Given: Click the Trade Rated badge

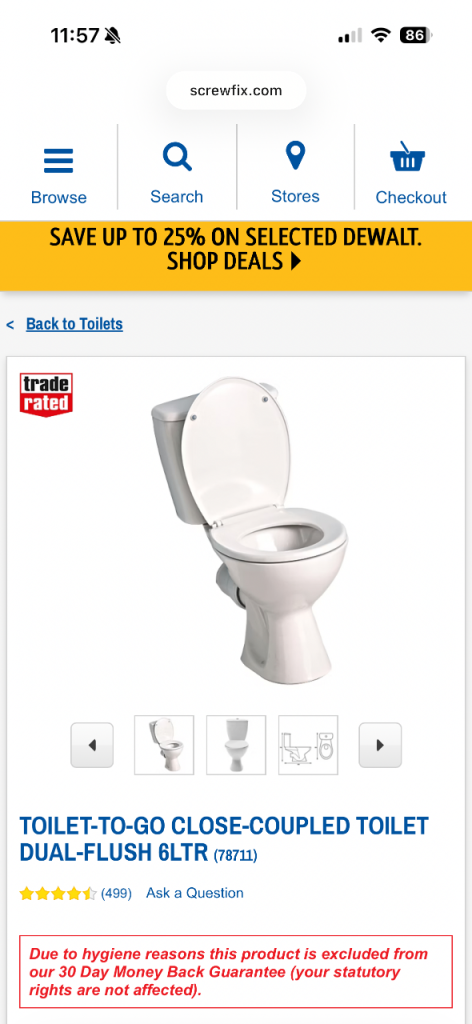Looking at the screenshot, I should tap(46, 394).
